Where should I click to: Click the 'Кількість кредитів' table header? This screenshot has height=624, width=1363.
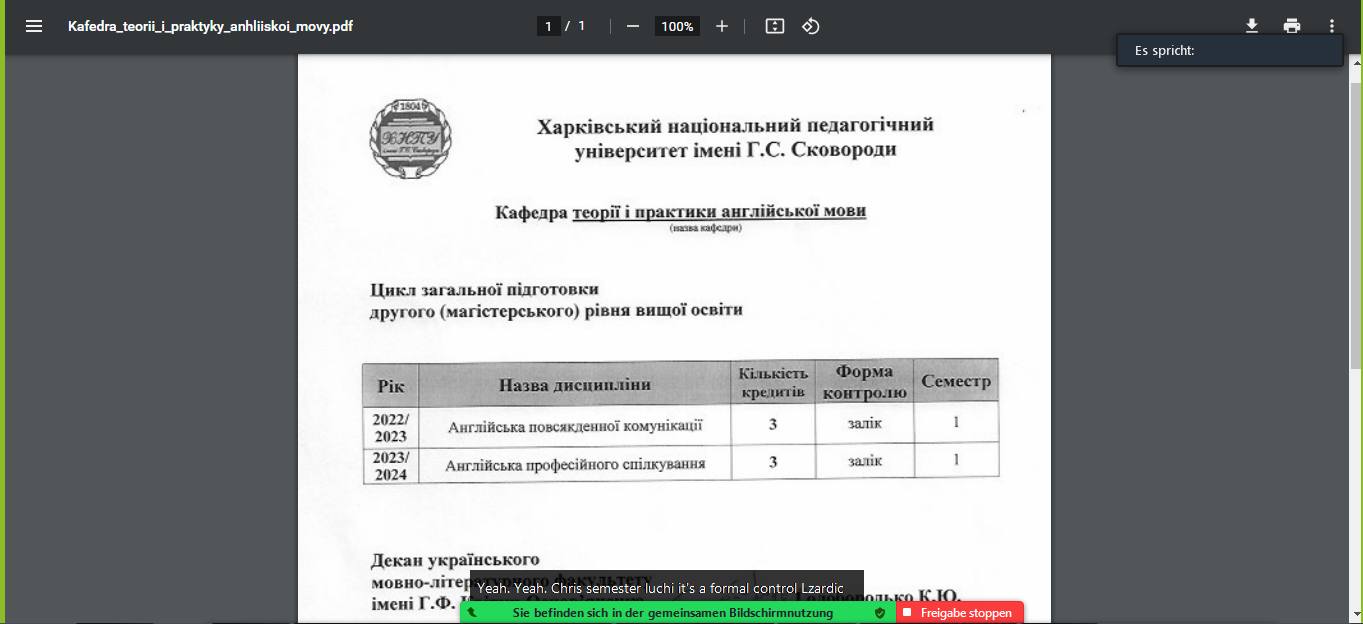pos(773,382)
